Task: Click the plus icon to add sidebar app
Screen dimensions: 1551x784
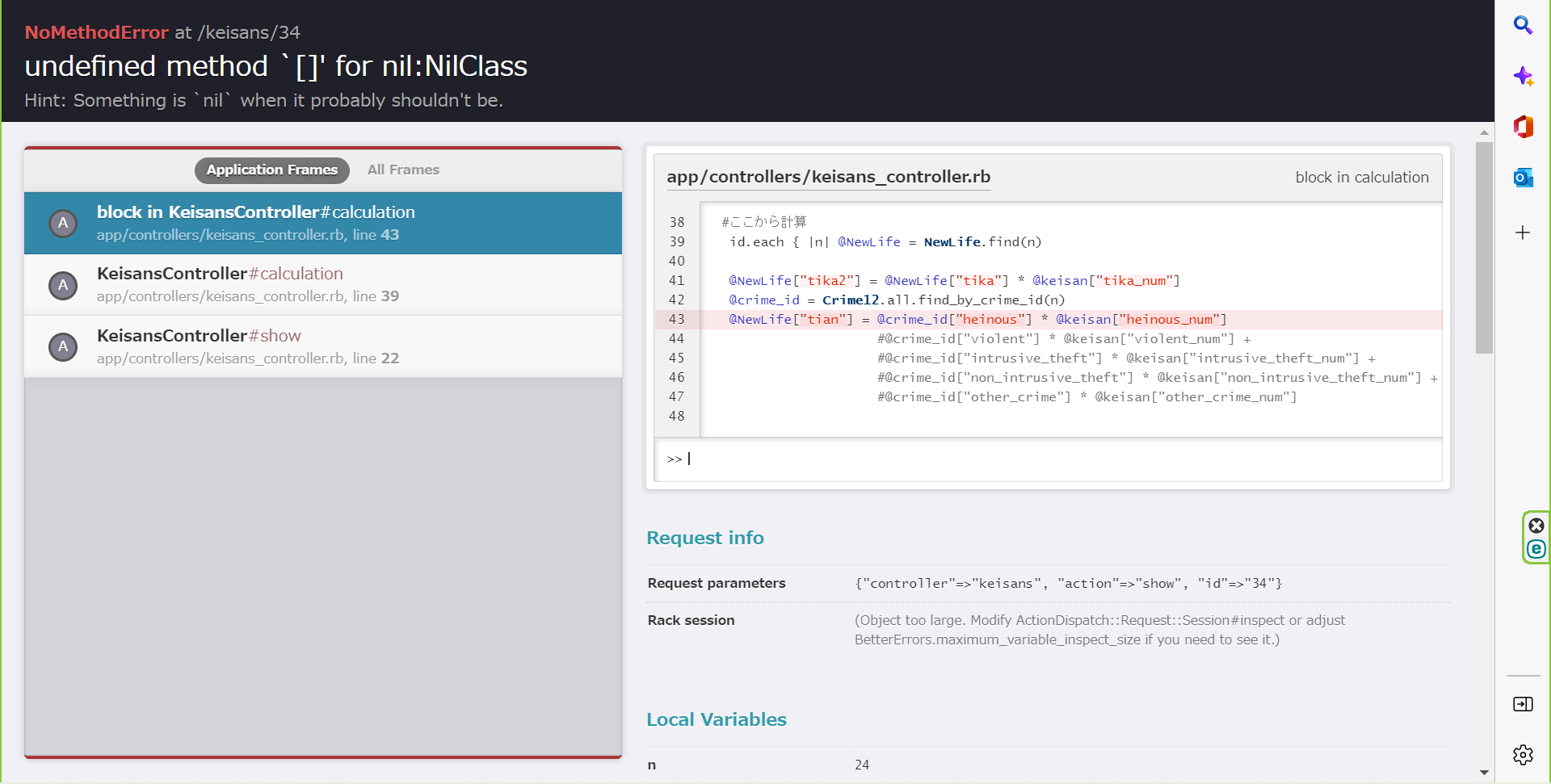Action: pyautogui.click(x=1523, y=233)
